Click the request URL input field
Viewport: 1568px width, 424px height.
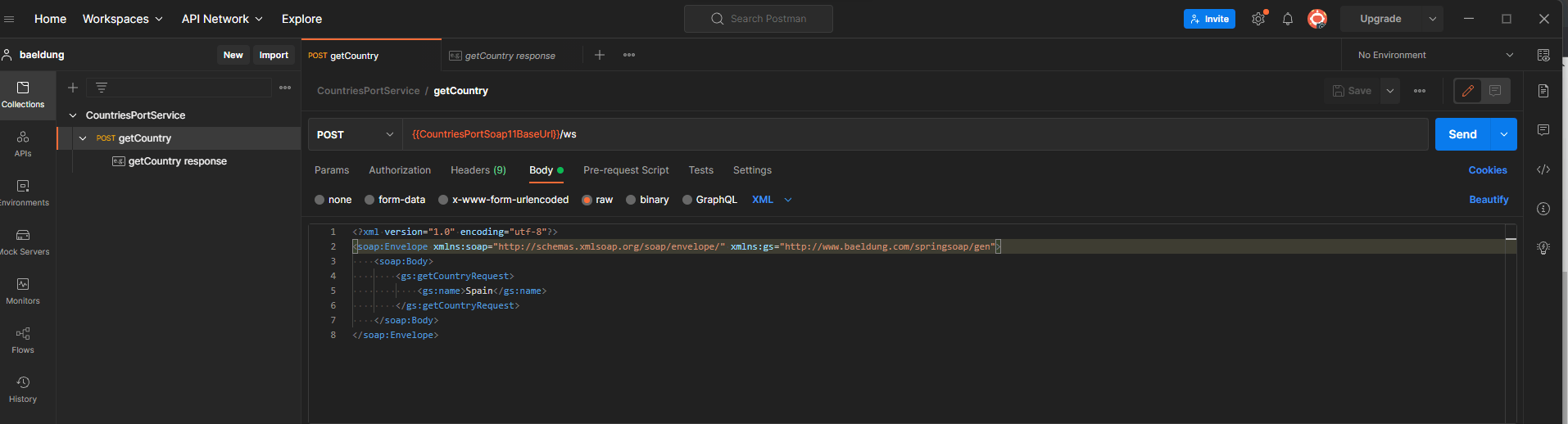coord(901,134)
